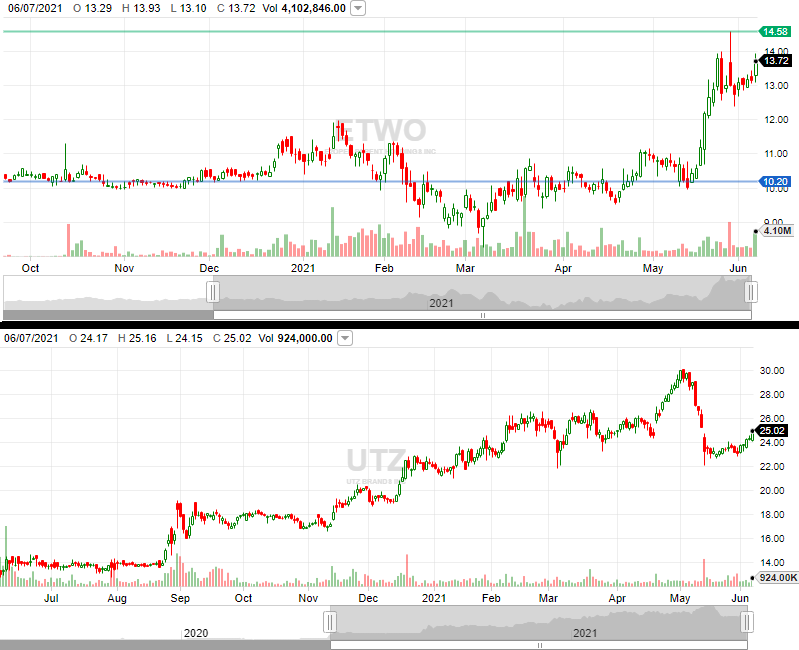
Task: Open the ETWO chart data dropdown arrow
Action: [358, 9]
